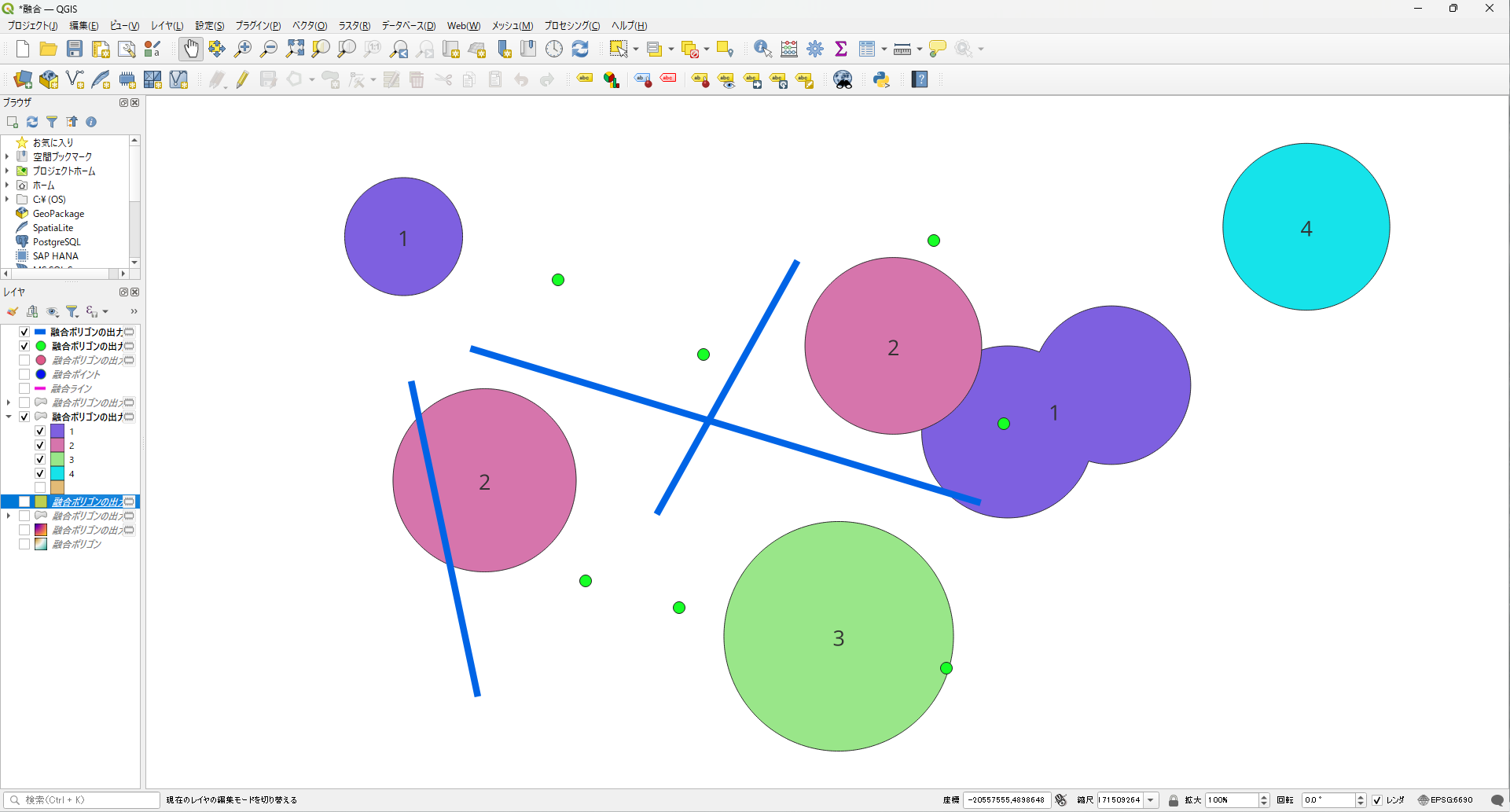The width and height of the screenshot is (1510, 812).
Task: Select the Pan Map hand tool
Action: point(190,49)
